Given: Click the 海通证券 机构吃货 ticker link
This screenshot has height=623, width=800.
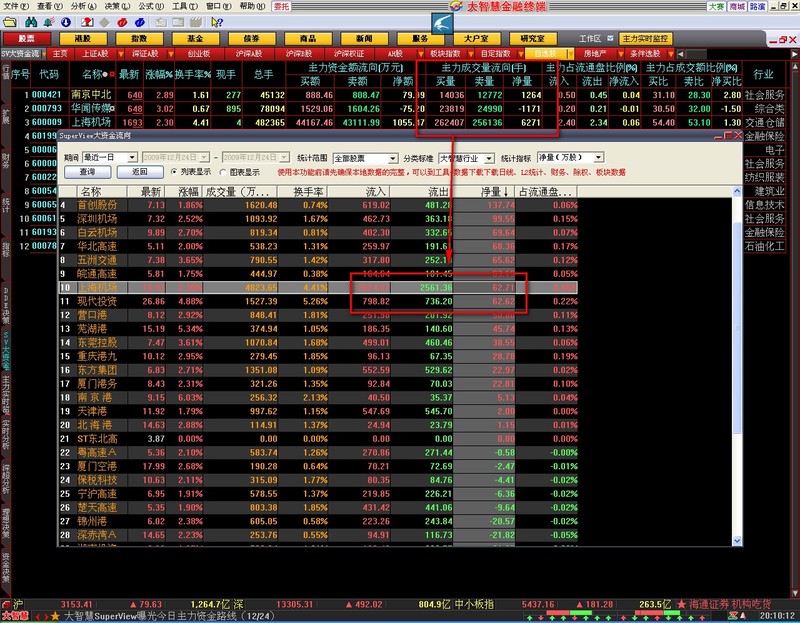Looking at the screenshot, I should tap(730, 604).
